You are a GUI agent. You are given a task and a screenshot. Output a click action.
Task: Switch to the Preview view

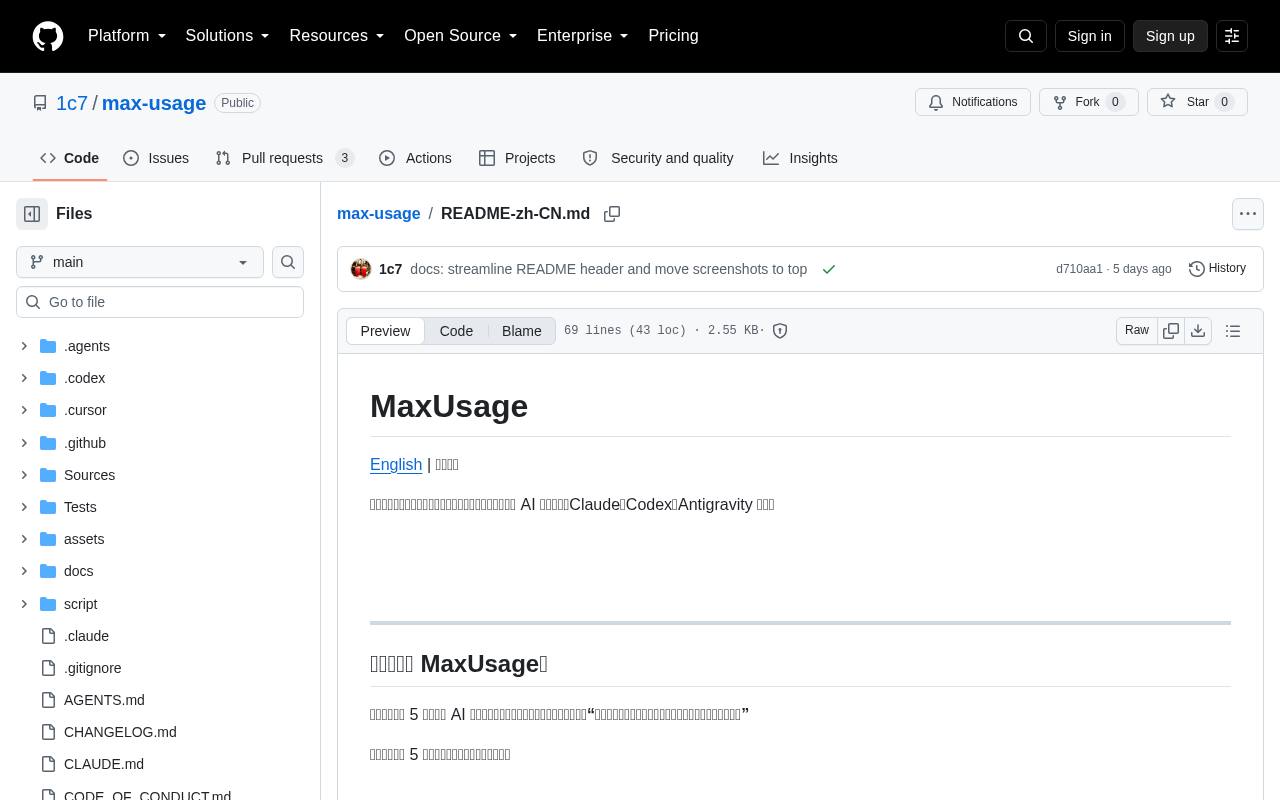pos(385,331)
